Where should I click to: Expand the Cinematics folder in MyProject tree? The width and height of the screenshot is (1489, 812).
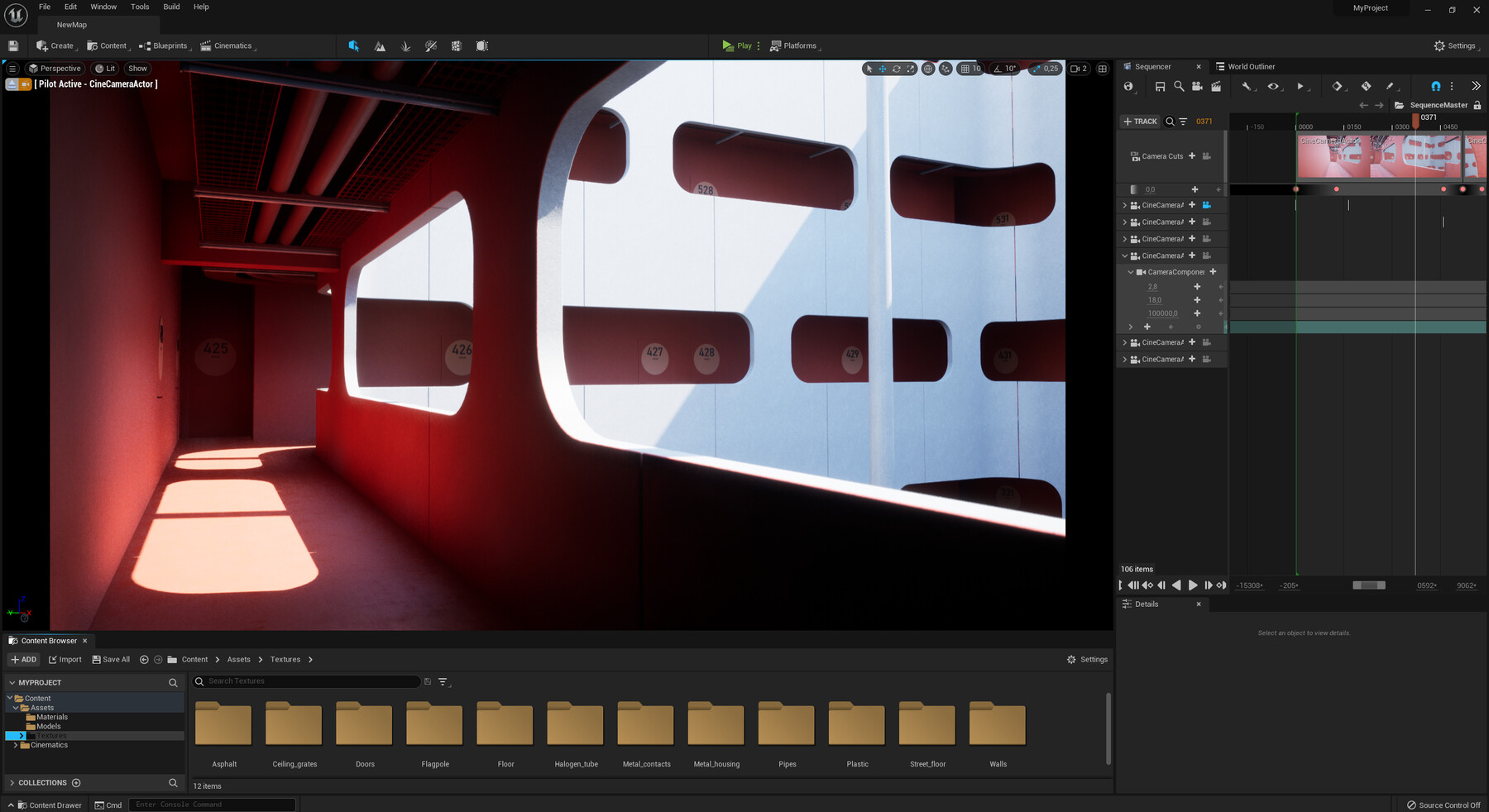[x=17, y=745]
